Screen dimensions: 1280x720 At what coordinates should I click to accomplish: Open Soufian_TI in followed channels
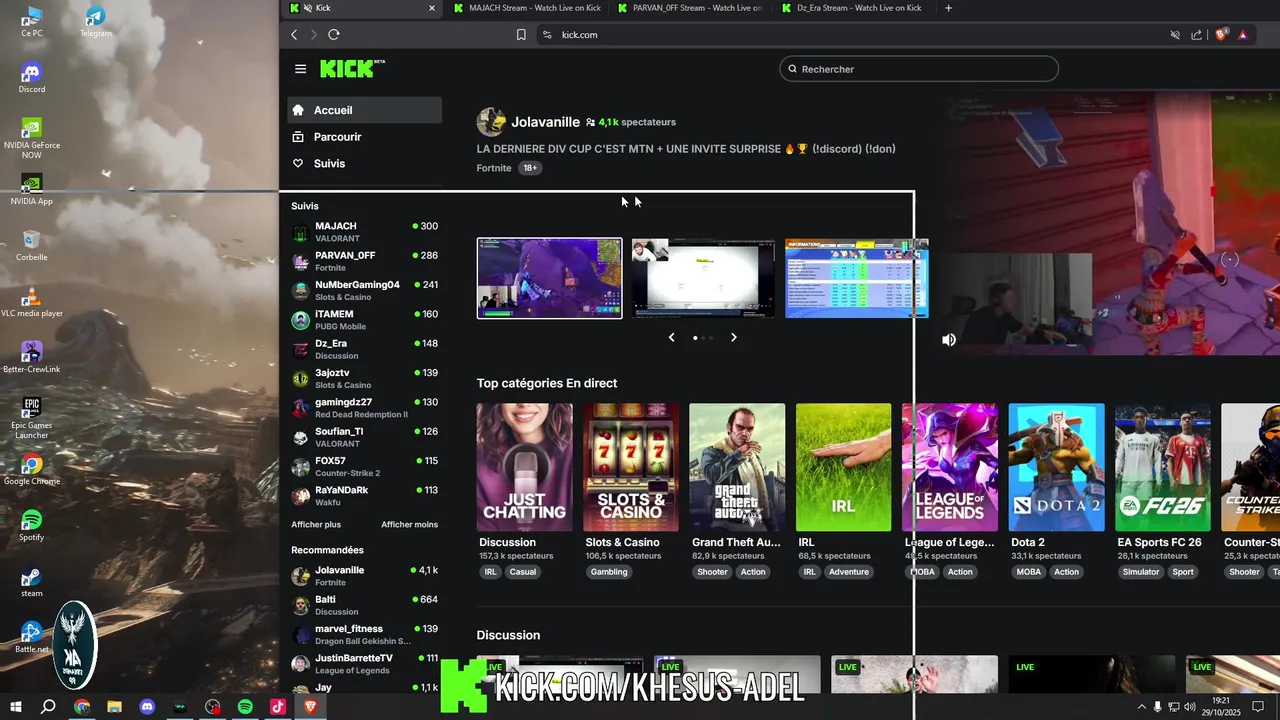365,437
